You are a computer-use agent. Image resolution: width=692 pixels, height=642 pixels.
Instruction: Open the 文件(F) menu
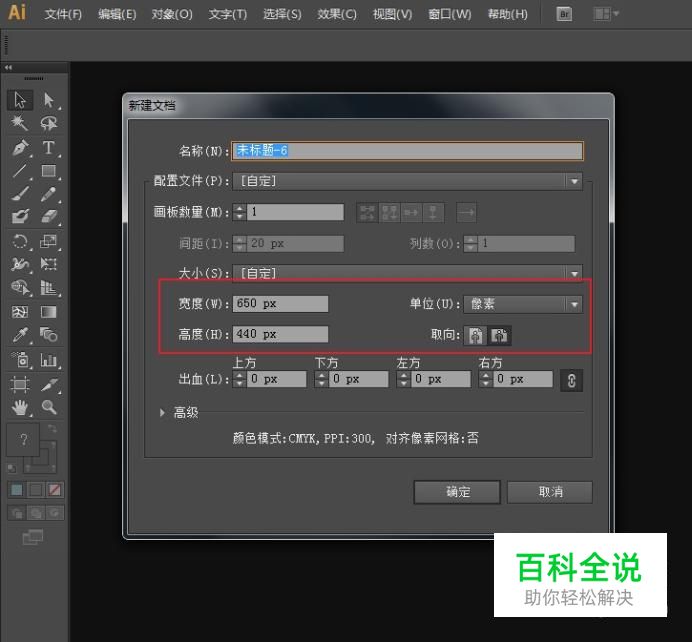tap(63, 14)
